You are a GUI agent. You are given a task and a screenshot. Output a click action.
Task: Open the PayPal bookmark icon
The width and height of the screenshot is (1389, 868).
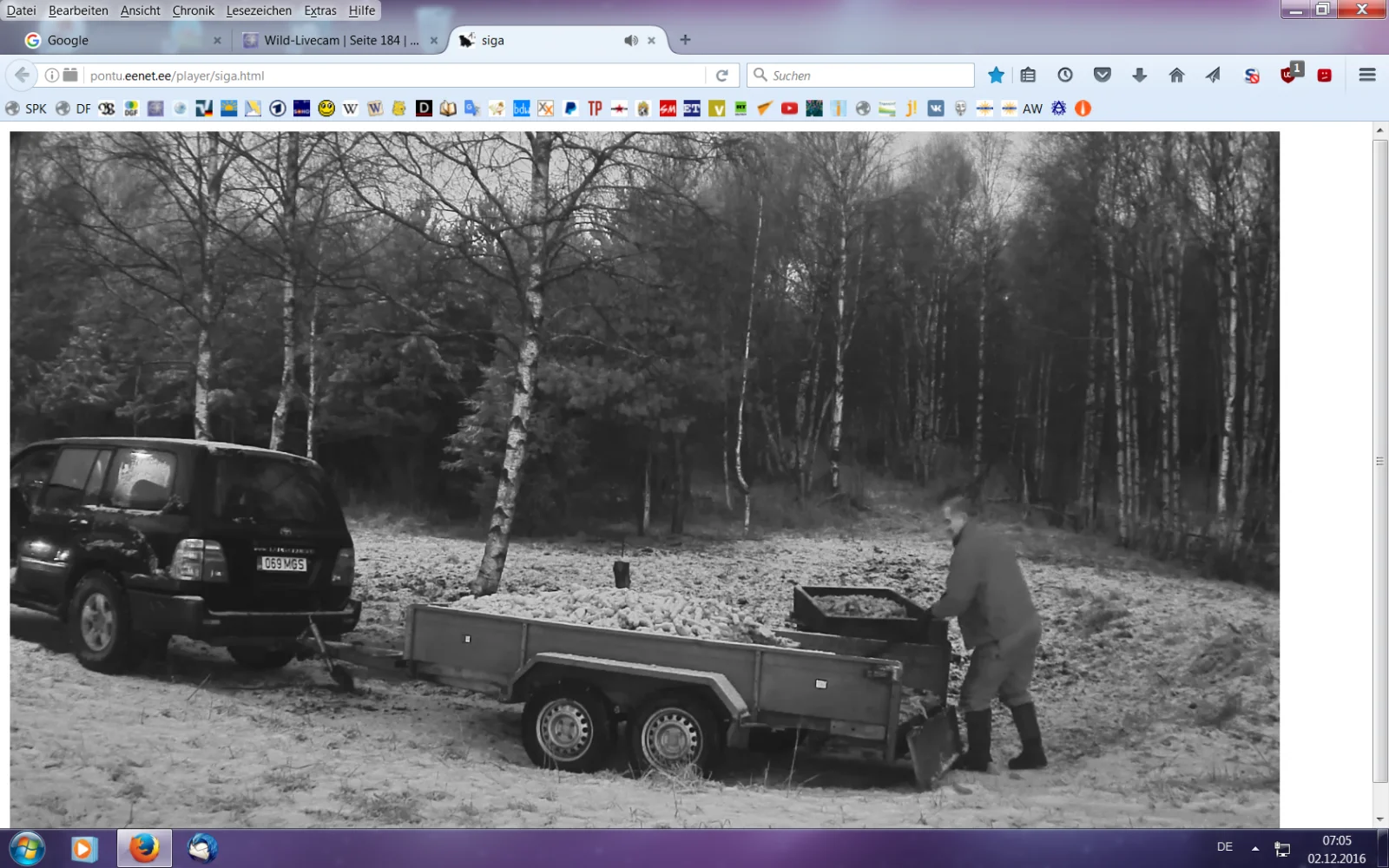(x=570, y=108)
